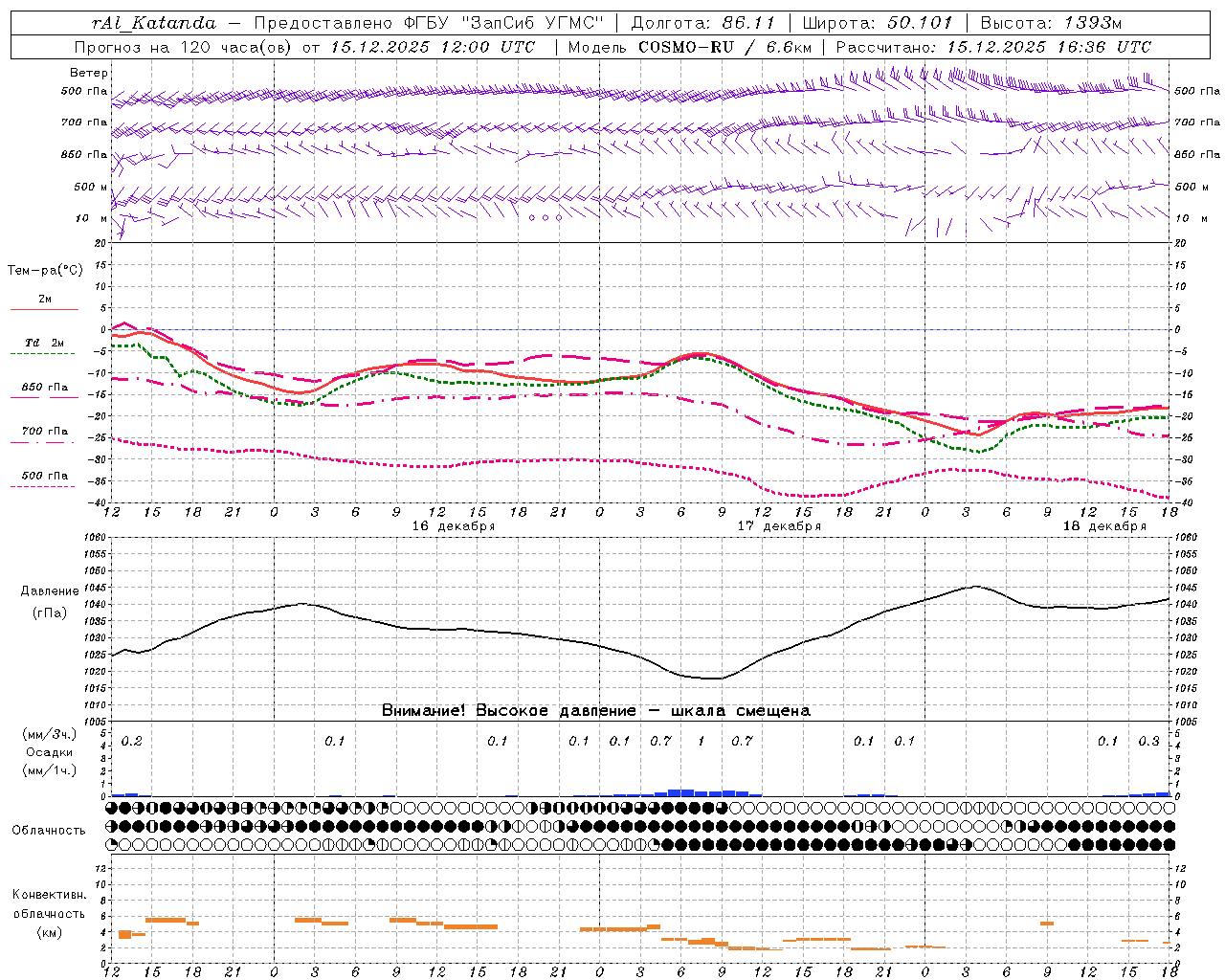The width and height of the screenshot is (1225, 980).
Task: Select the (км) unit under convective cloudiness
Action: [49, 931]
